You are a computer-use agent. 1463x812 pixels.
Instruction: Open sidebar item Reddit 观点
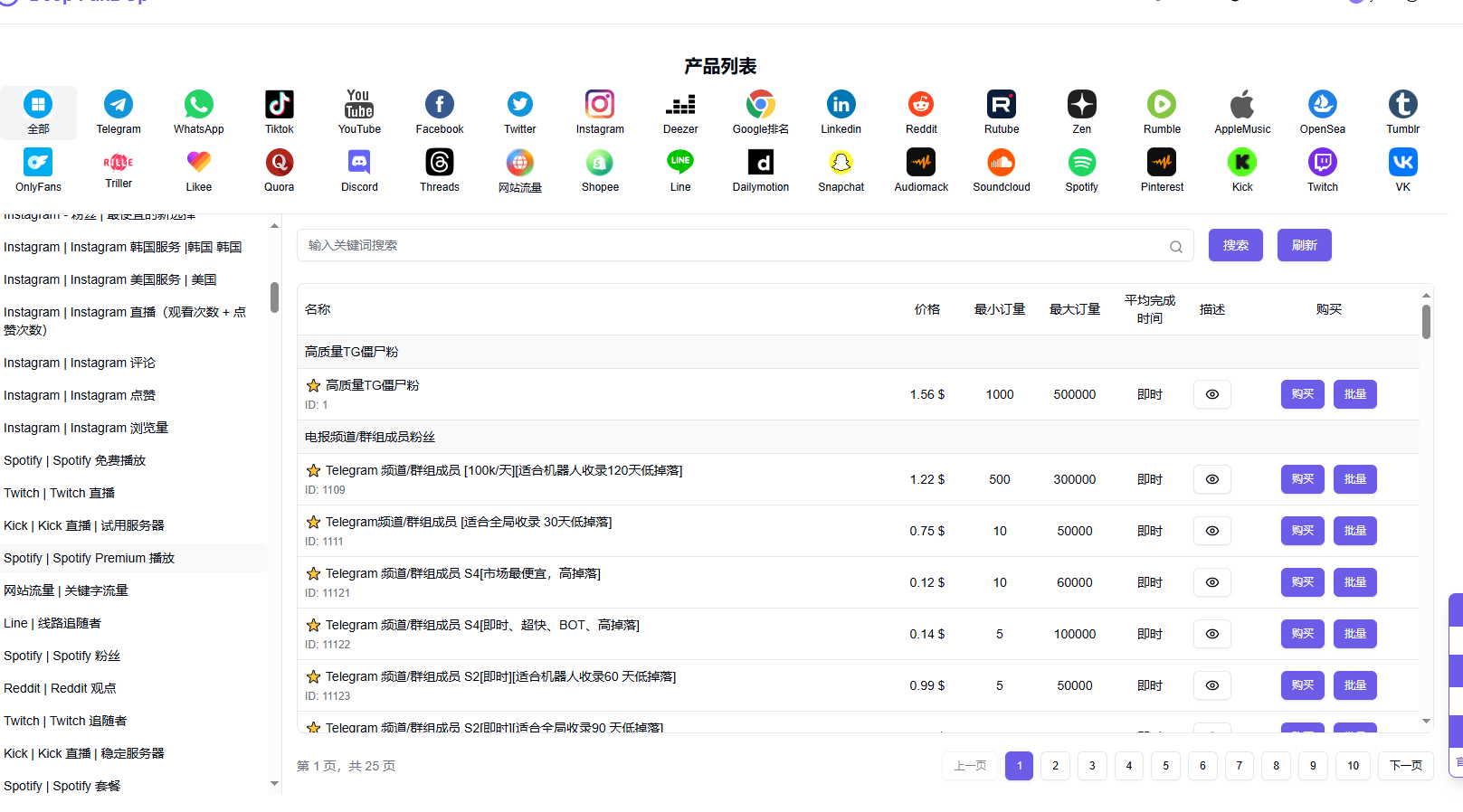pyautogui.click(x=60, y=688)
